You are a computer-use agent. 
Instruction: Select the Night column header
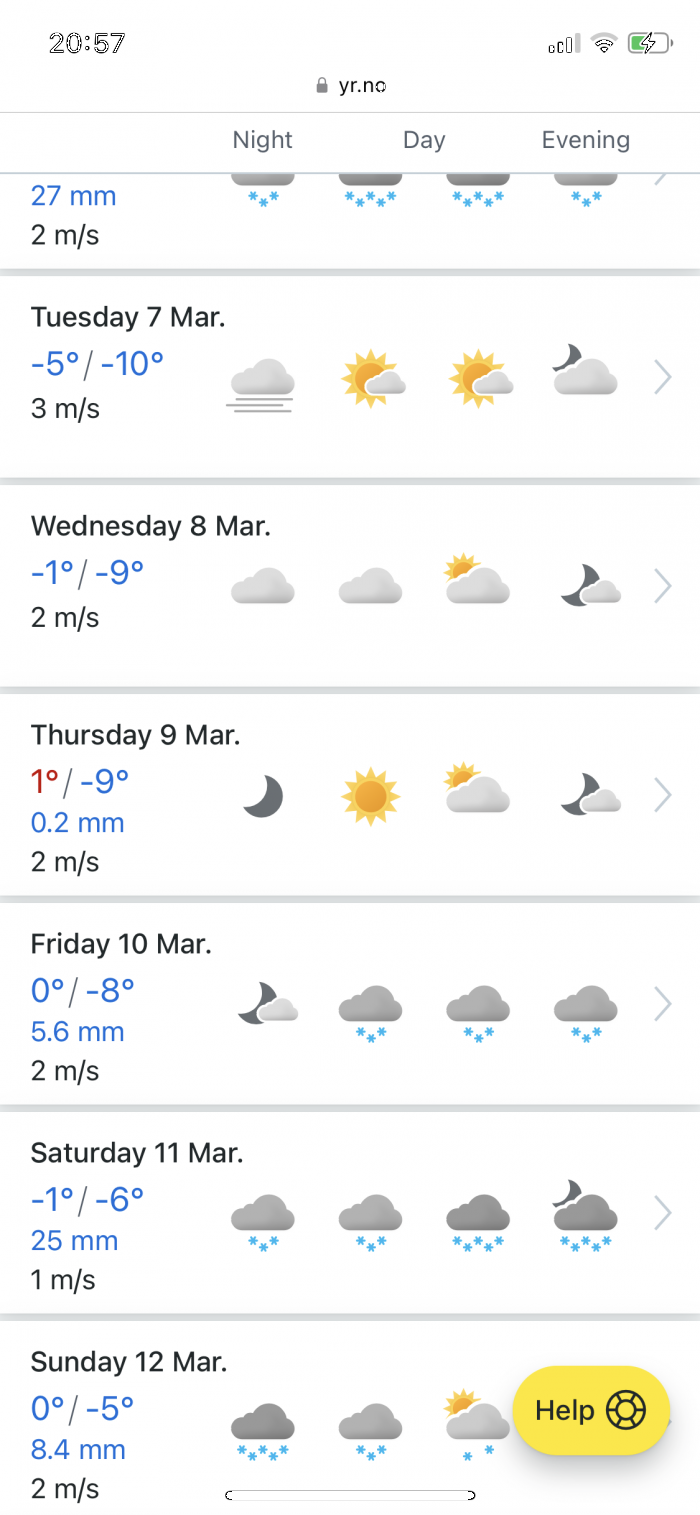tap(262, 140)
